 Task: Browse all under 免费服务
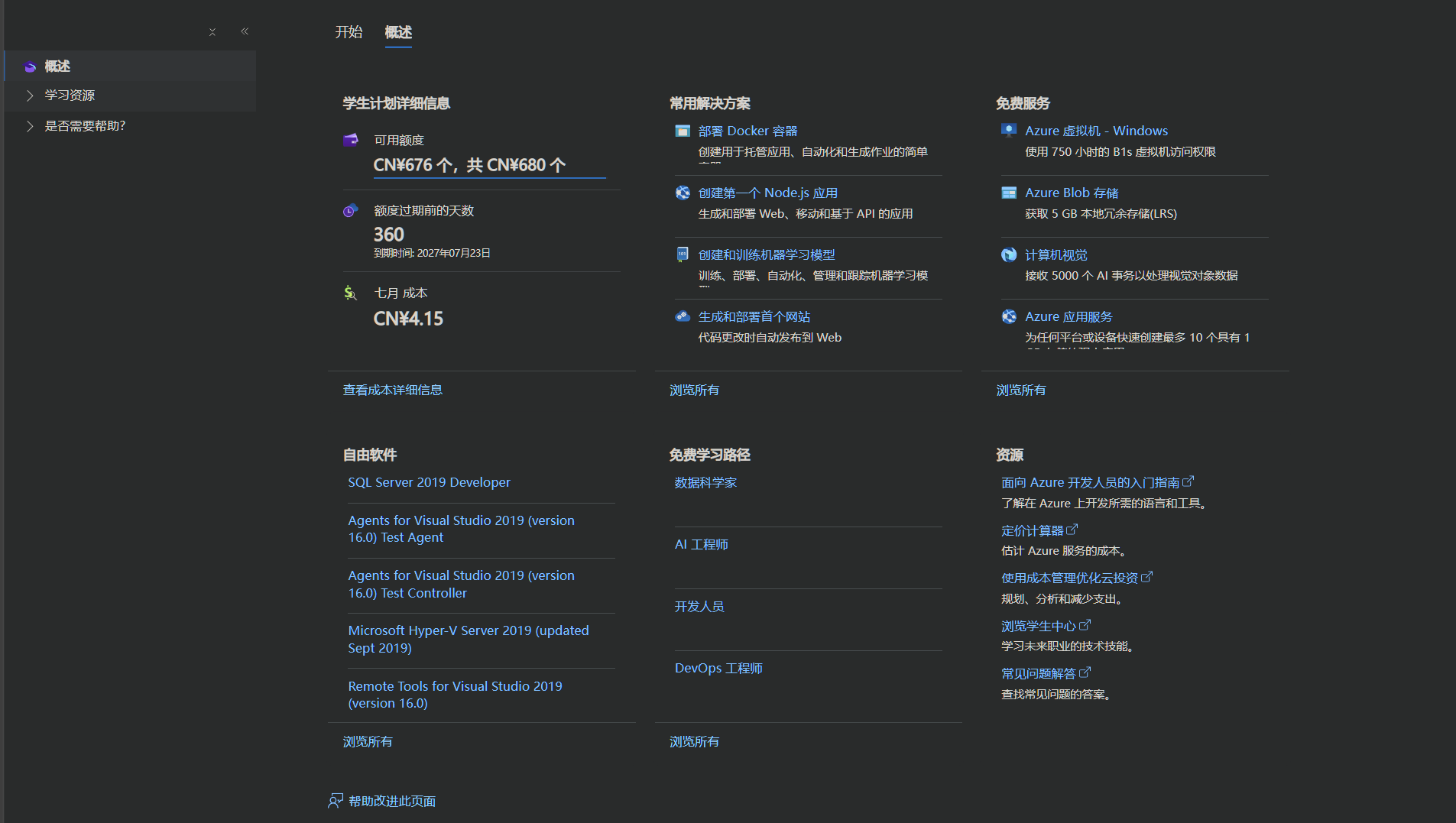[1020, 390]
